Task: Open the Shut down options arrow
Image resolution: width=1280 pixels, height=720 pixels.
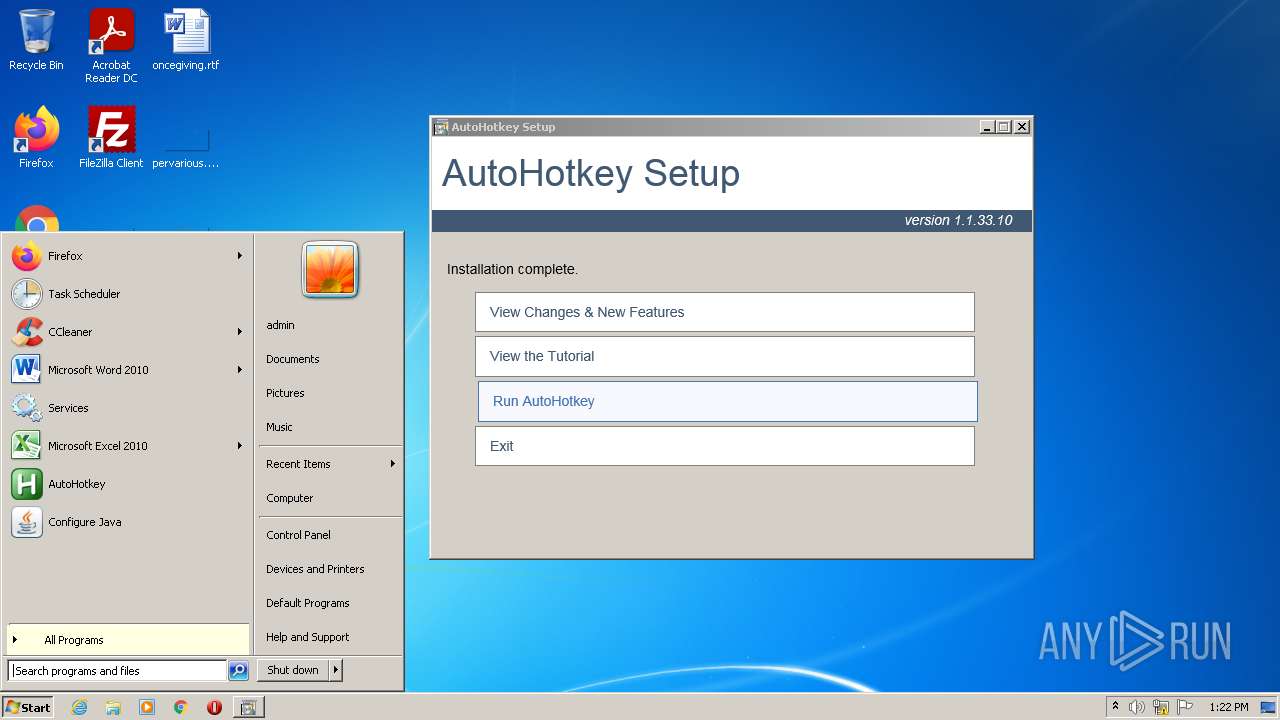Action: point(336,670)
